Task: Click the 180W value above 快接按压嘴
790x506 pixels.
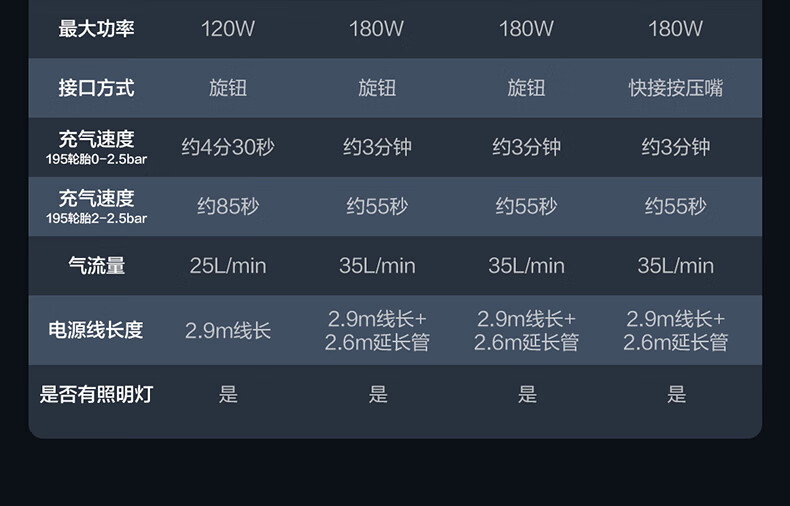Action: click(x=676, y=29)
